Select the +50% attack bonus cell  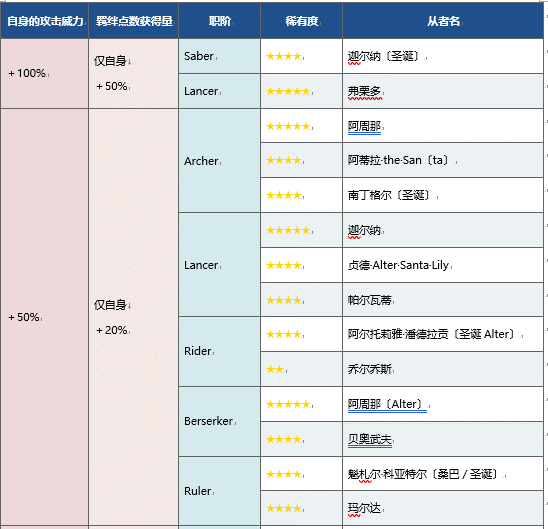pyautogui.click(x=44, y=317)
